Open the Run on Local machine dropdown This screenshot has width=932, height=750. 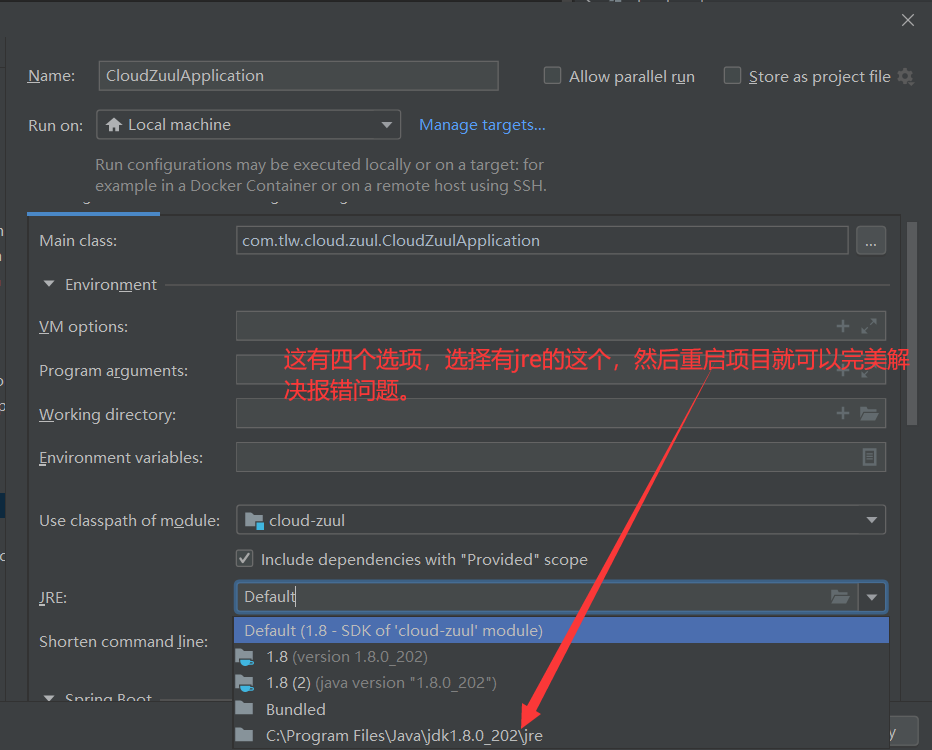[x=248, y=125]
